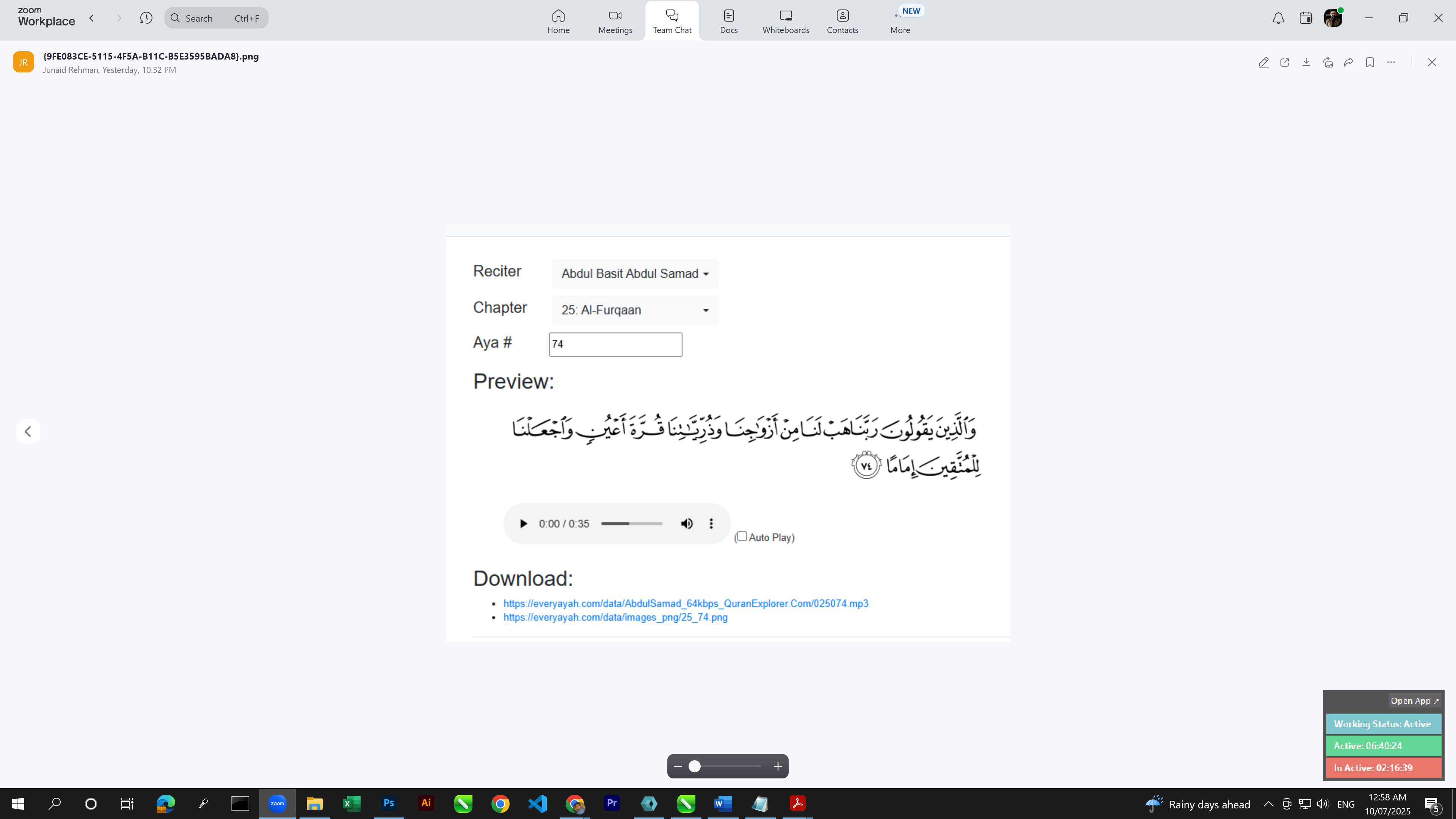
Task: Open Illustrator from the taskbar
Action: [x=426, y=804]
